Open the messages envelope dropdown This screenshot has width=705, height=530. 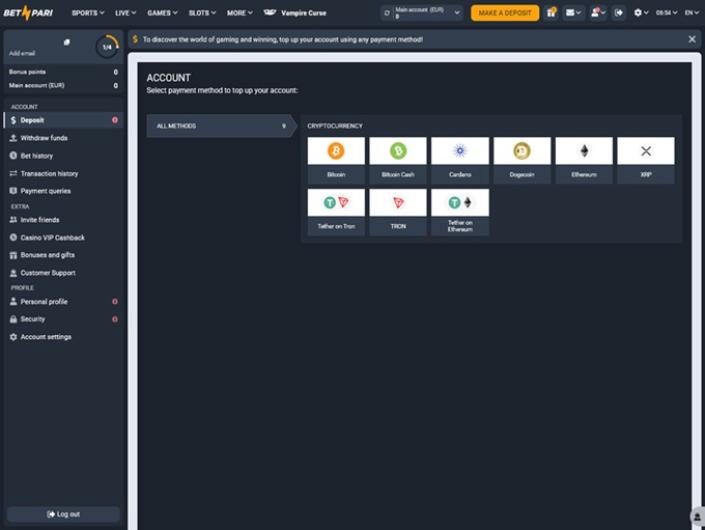click(x=573, y=13)
